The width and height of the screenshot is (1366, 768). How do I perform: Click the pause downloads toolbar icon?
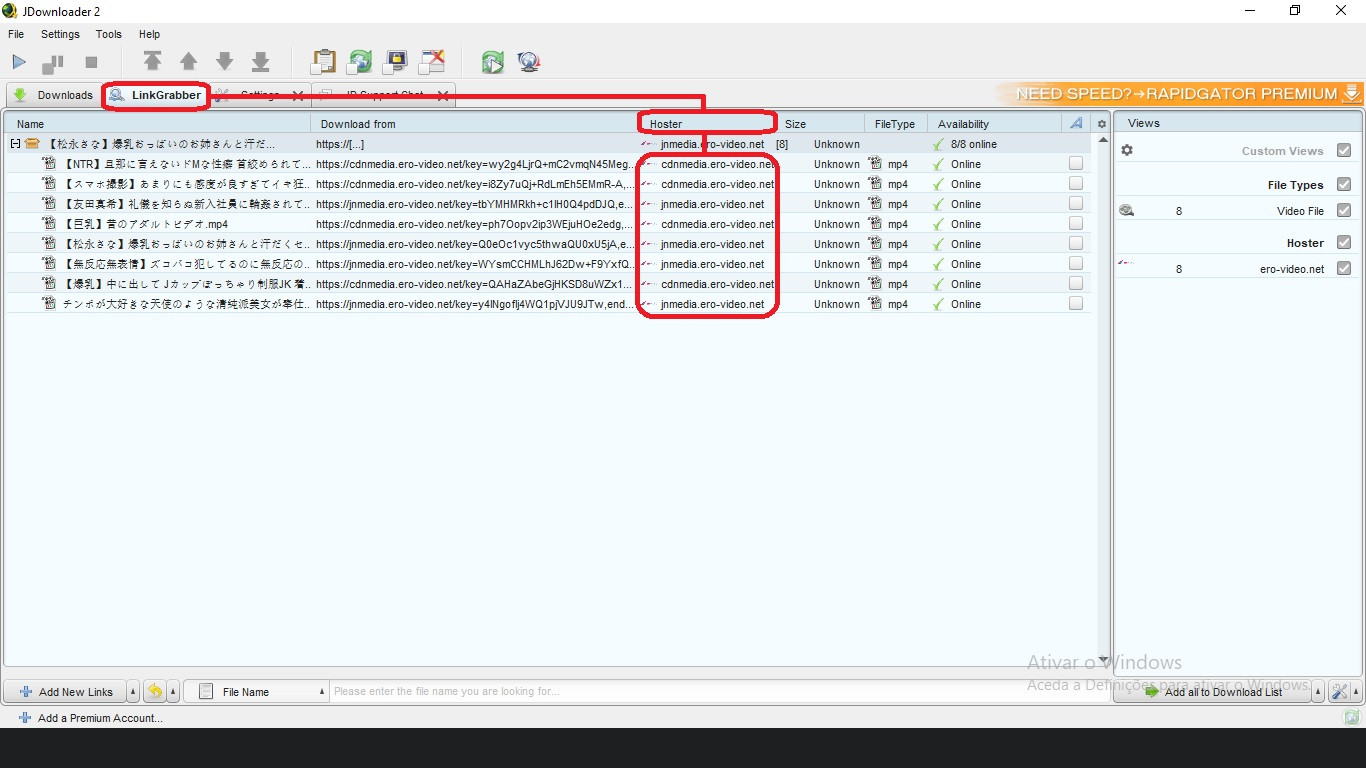(53, 63)
